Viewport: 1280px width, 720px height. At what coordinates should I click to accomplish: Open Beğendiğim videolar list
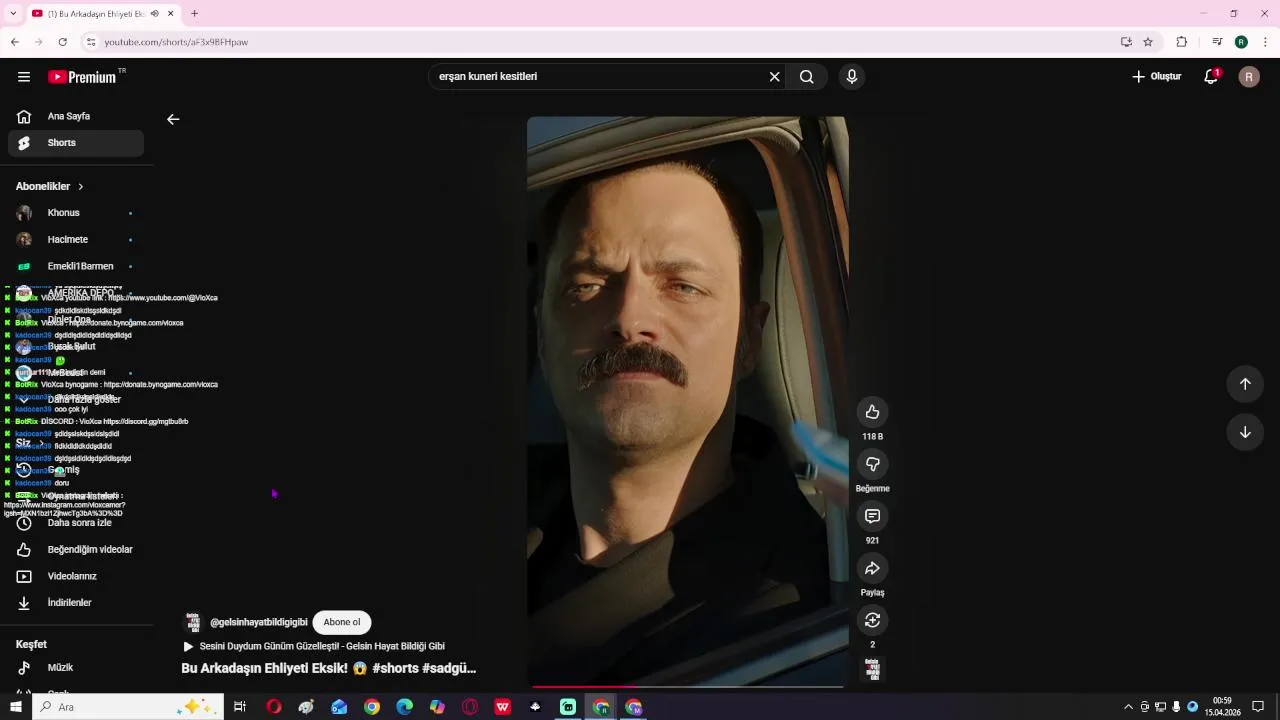click(x=76, y=549)
